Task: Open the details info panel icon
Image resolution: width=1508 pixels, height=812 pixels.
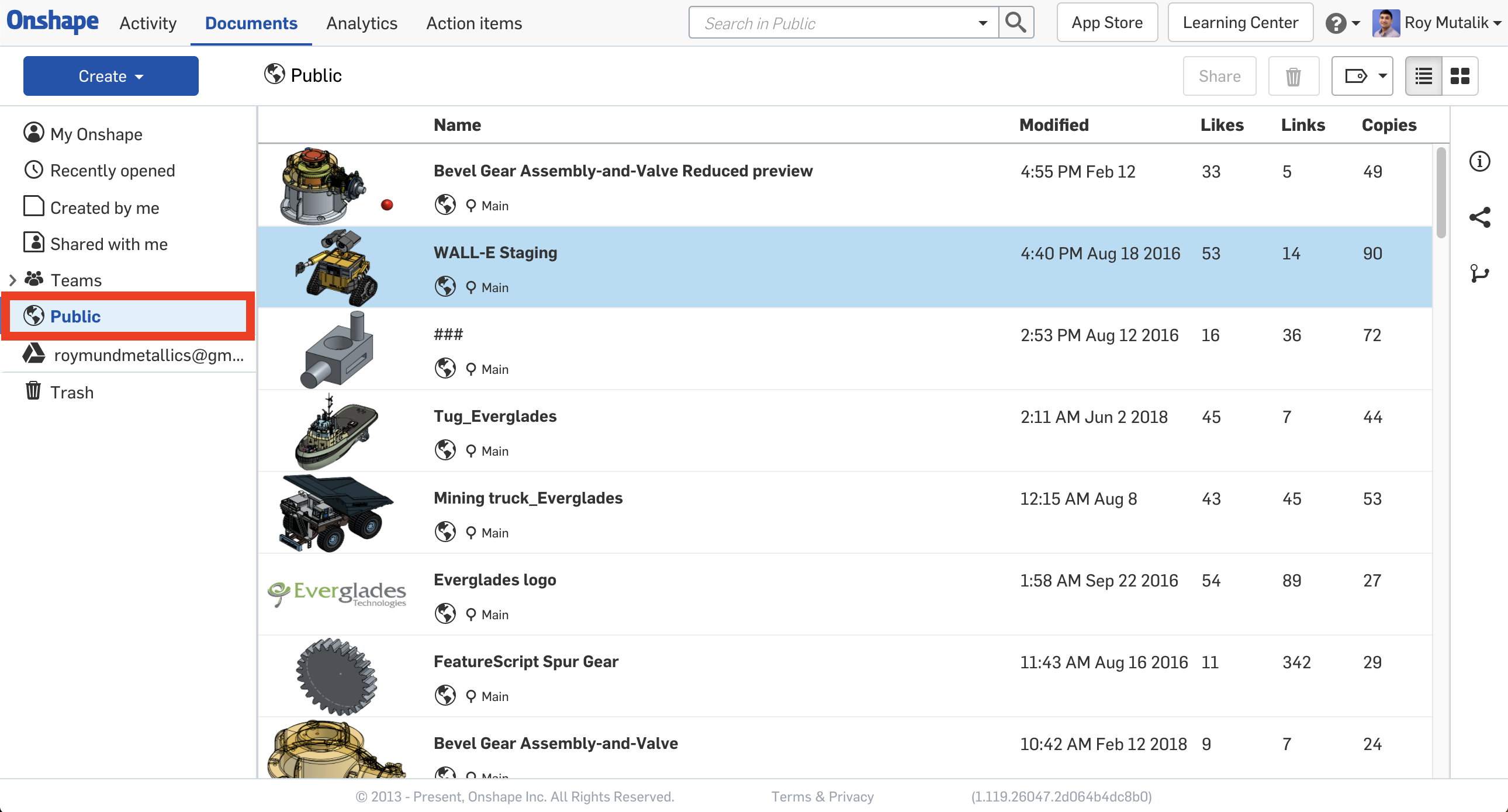Action: (1479, 161)
